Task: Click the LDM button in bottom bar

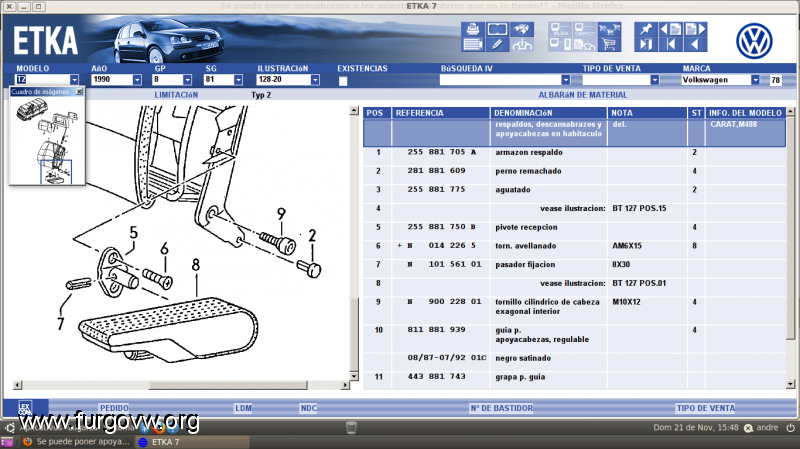Action: click(243, 408)
